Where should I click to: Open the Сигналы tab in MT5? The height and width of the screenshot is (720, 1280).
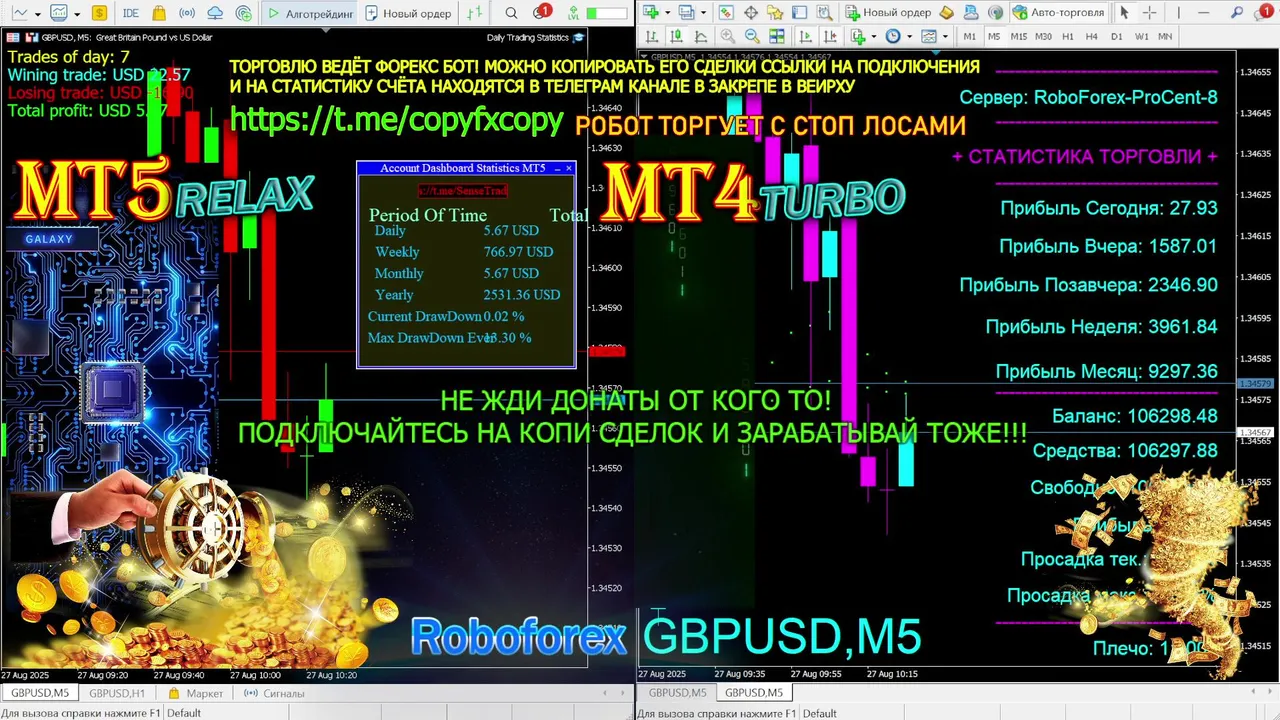point(275,693)
